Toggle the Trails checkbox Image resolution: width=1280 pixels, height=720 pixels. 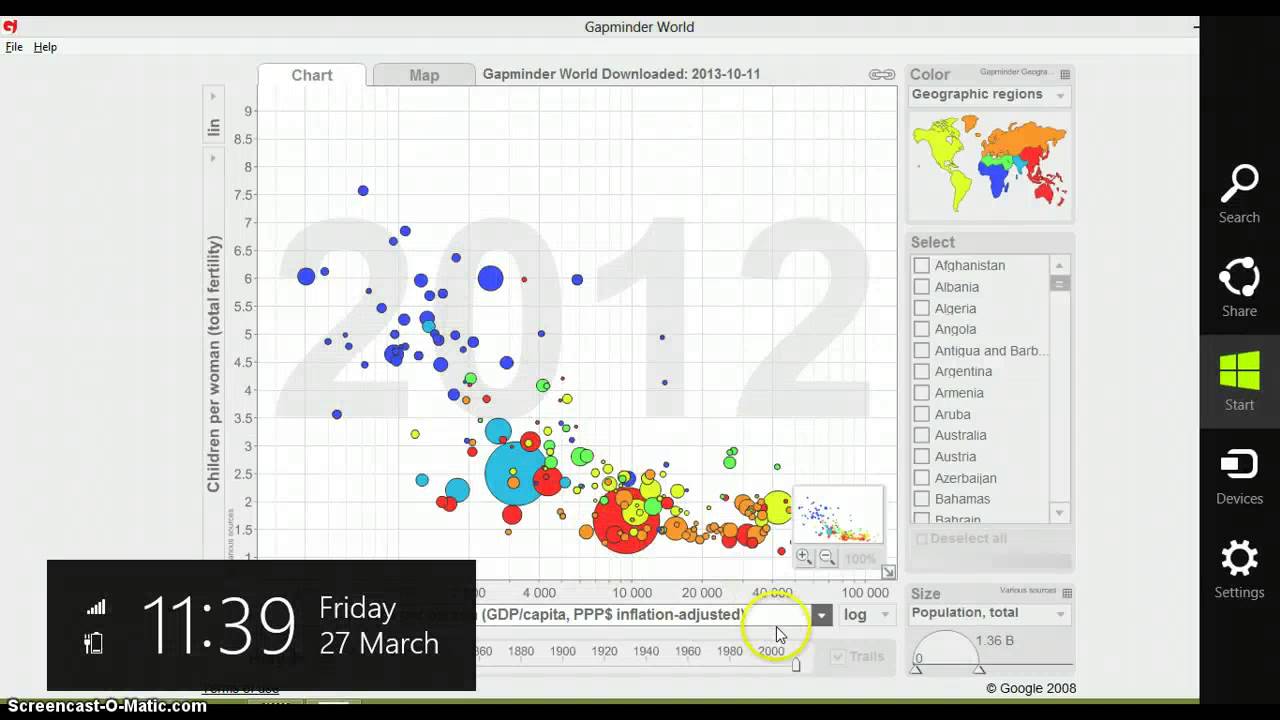click(838, 656)
